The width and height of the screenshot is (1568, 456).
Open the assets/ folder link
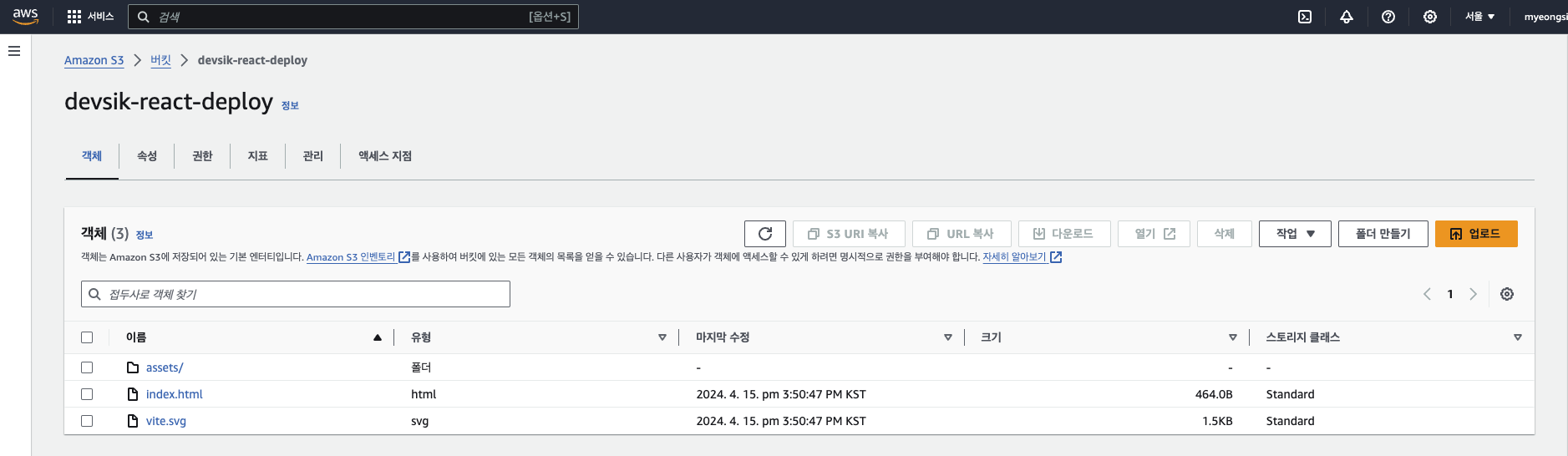point(165,367)
